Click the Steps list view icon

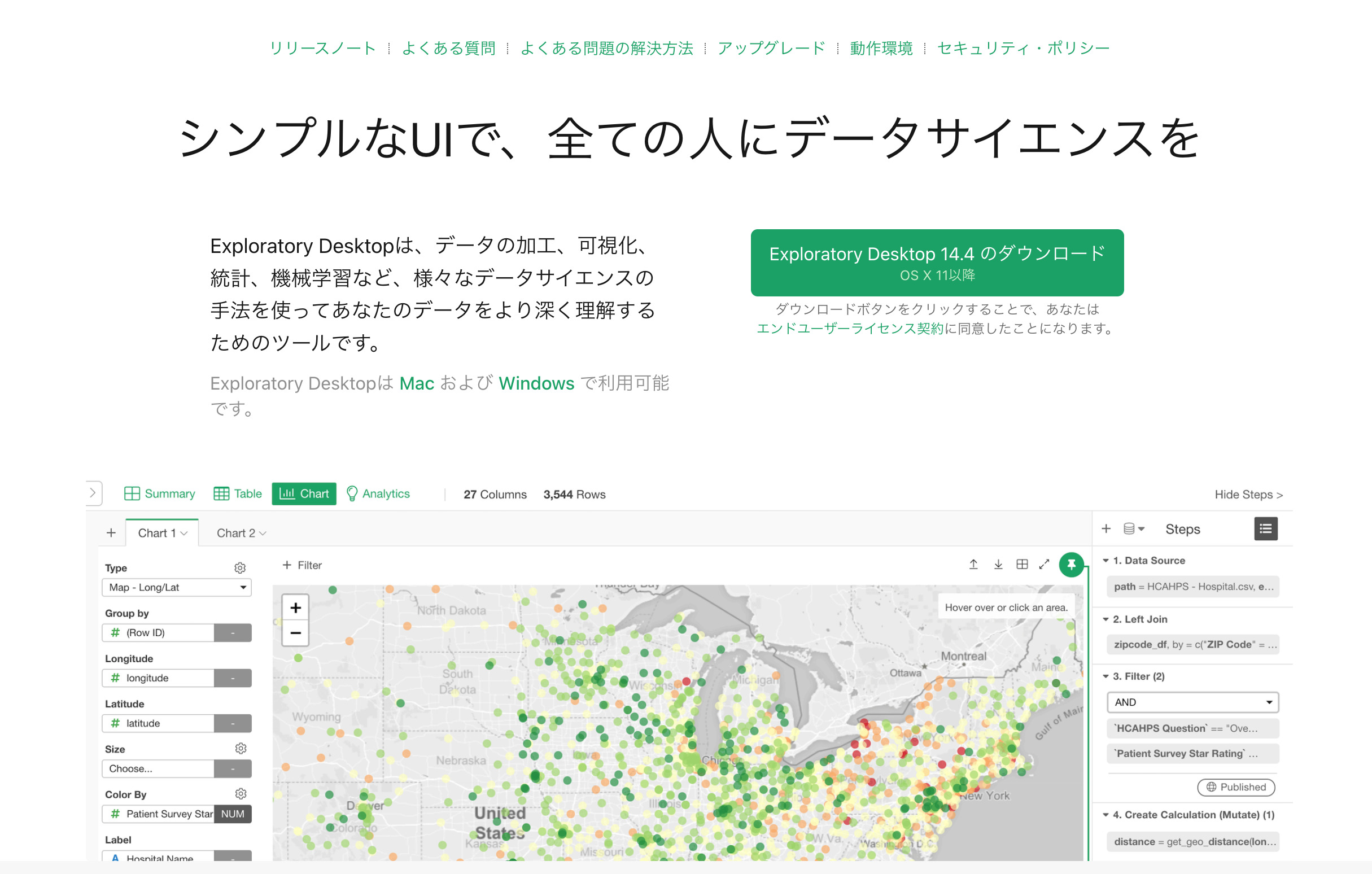tap(1265, 529)
